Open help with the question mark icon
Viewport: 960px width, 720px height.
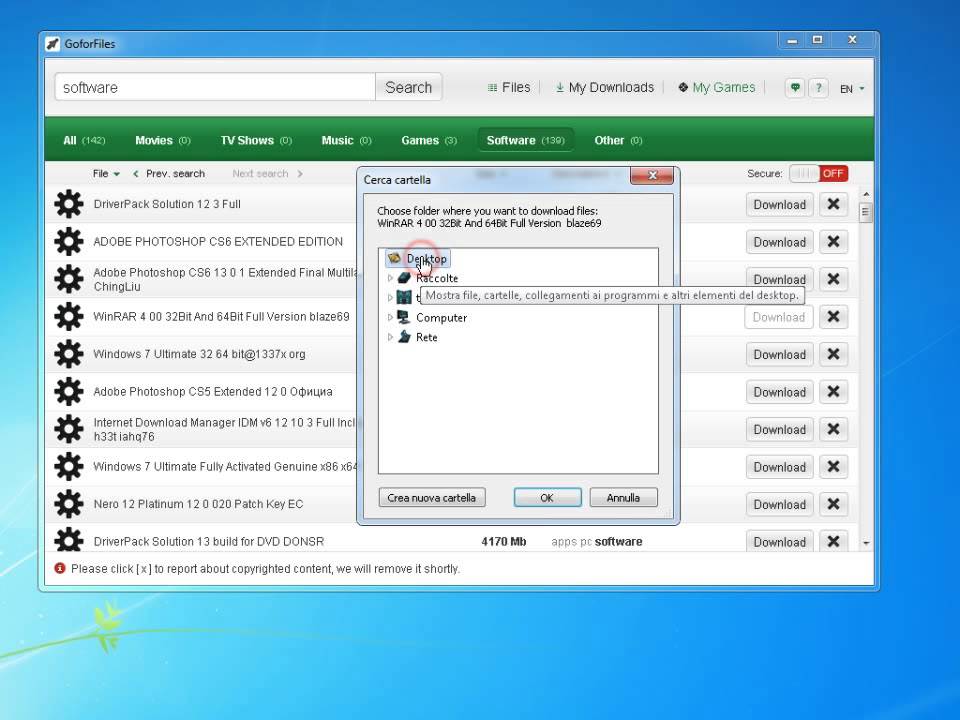819,88
